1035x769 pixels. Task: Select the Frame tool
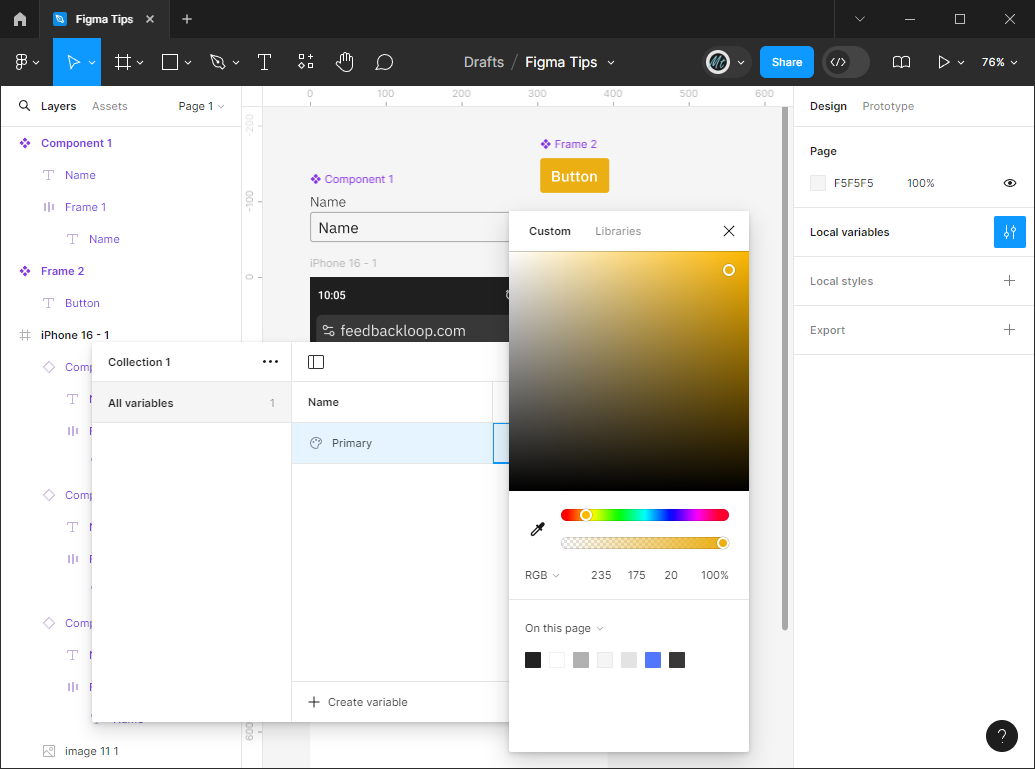[122, 62]
